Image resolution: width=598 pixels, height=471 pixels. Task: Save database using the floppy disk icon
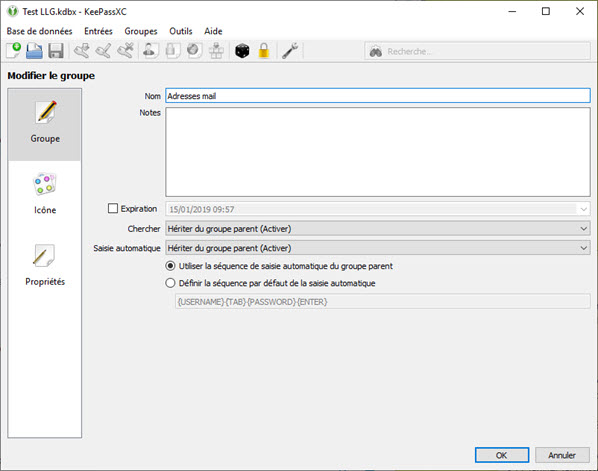56,51
